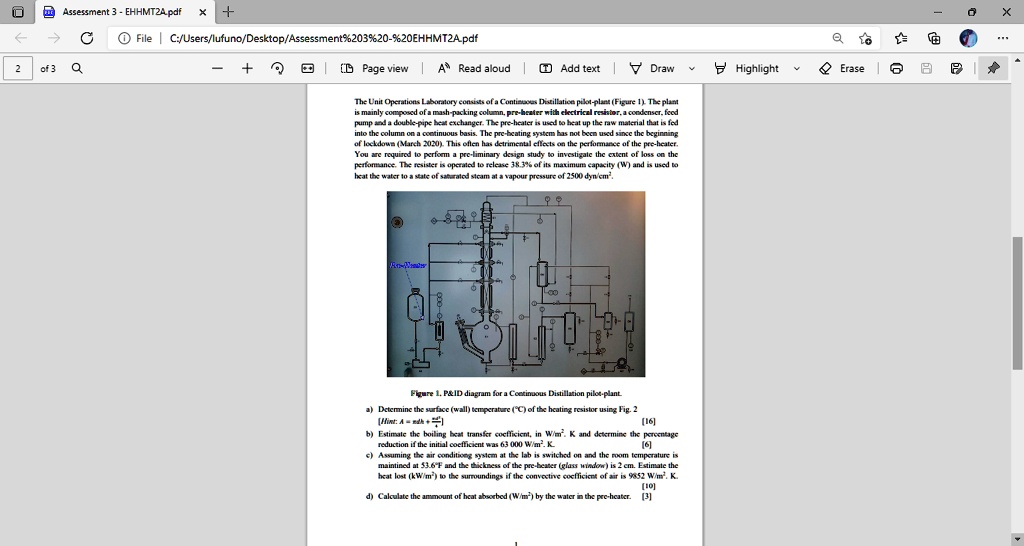Edit the page number field

point(18,68)
